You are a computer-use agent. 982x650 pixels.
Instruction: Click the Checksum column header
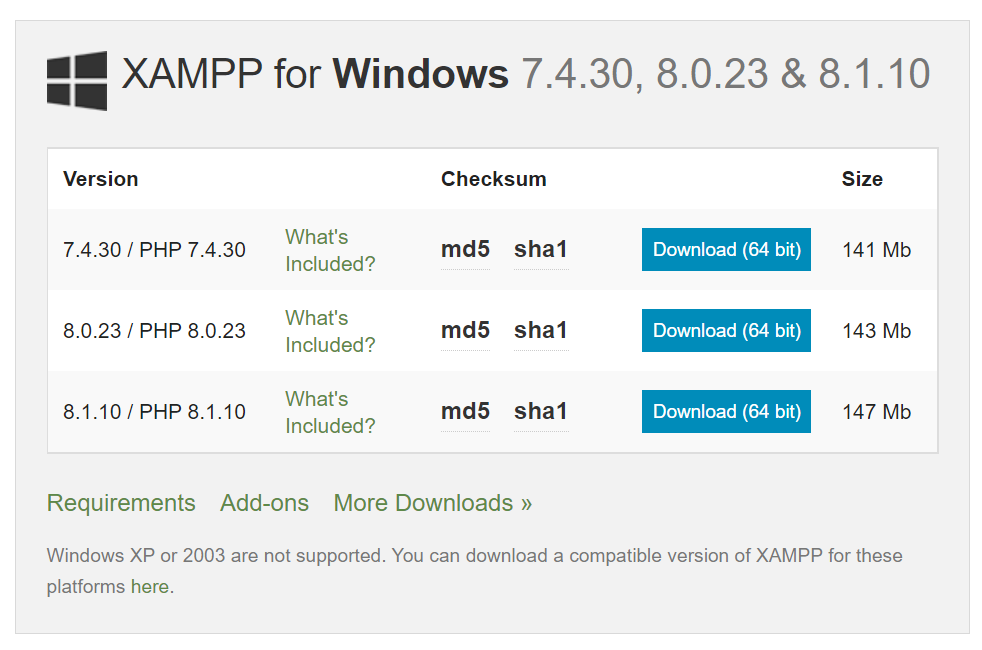pyautogui.click(x=494, y=179)
